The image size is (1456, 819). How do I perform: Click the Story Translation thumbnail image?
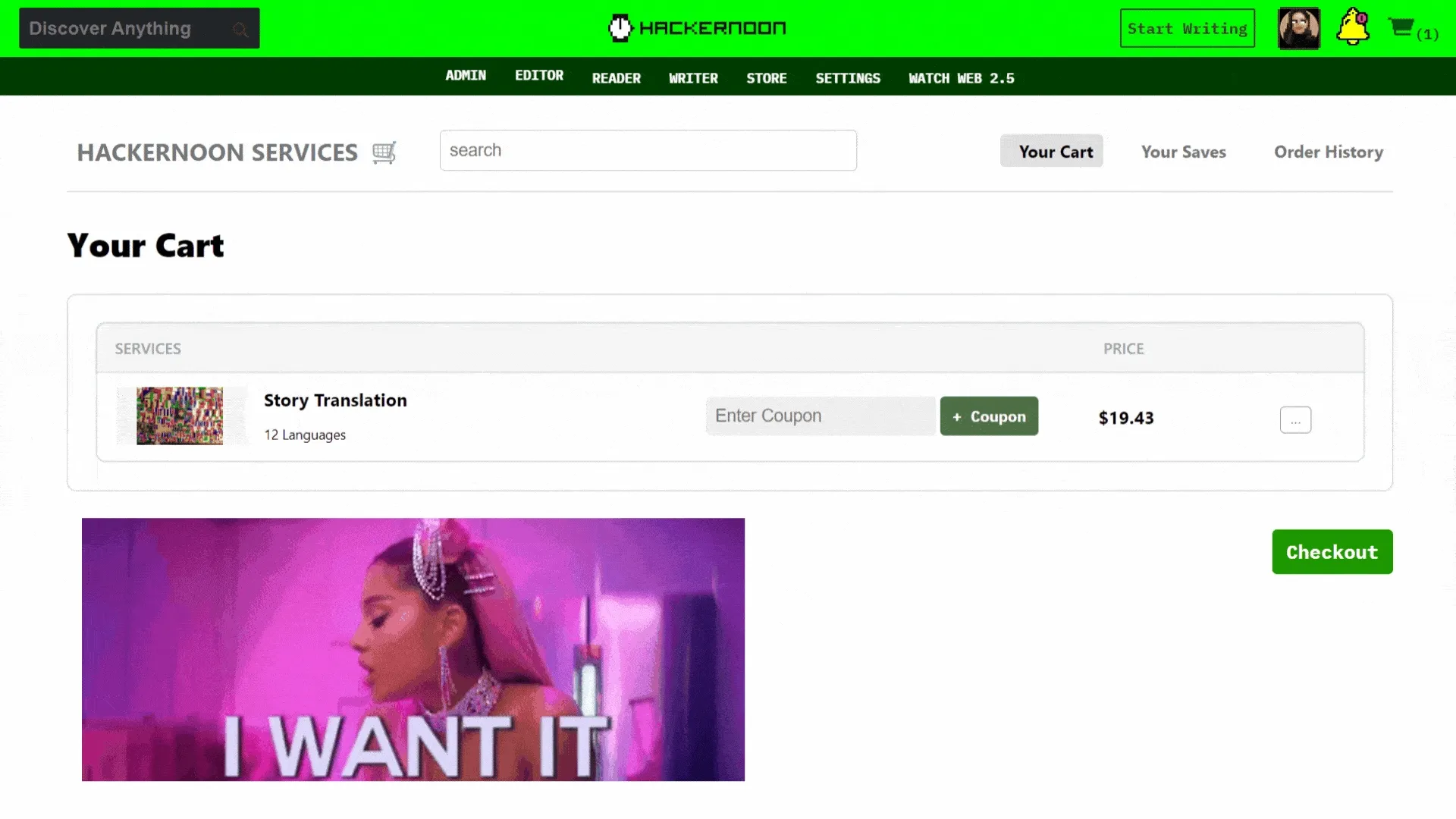tap(181, 415)
